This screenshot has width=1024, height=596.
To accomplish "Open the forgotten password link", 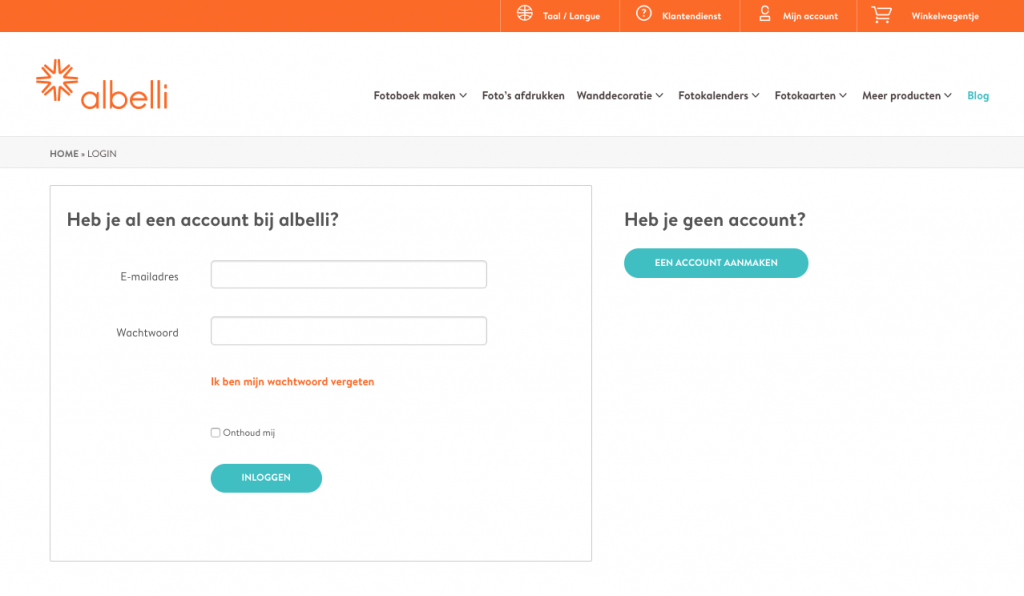I will tap(293, 382).
